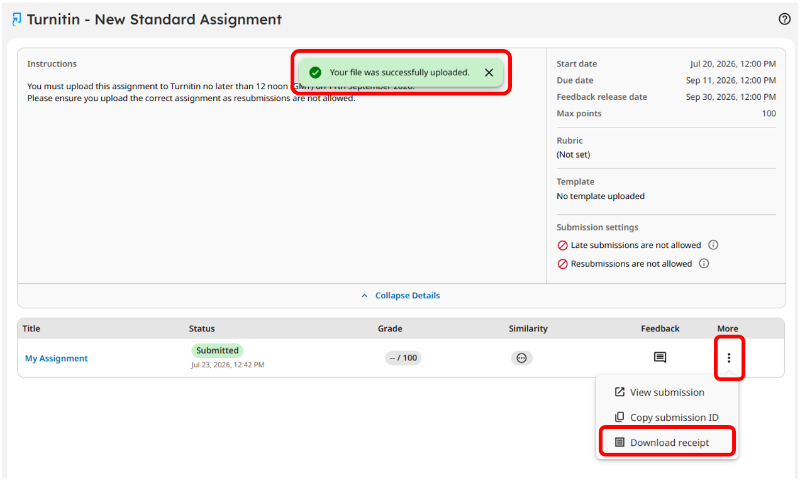The width and height of the screenshot is (800, 481).
Task: Choose Download receipt from the menu
Action: point(666,442)
